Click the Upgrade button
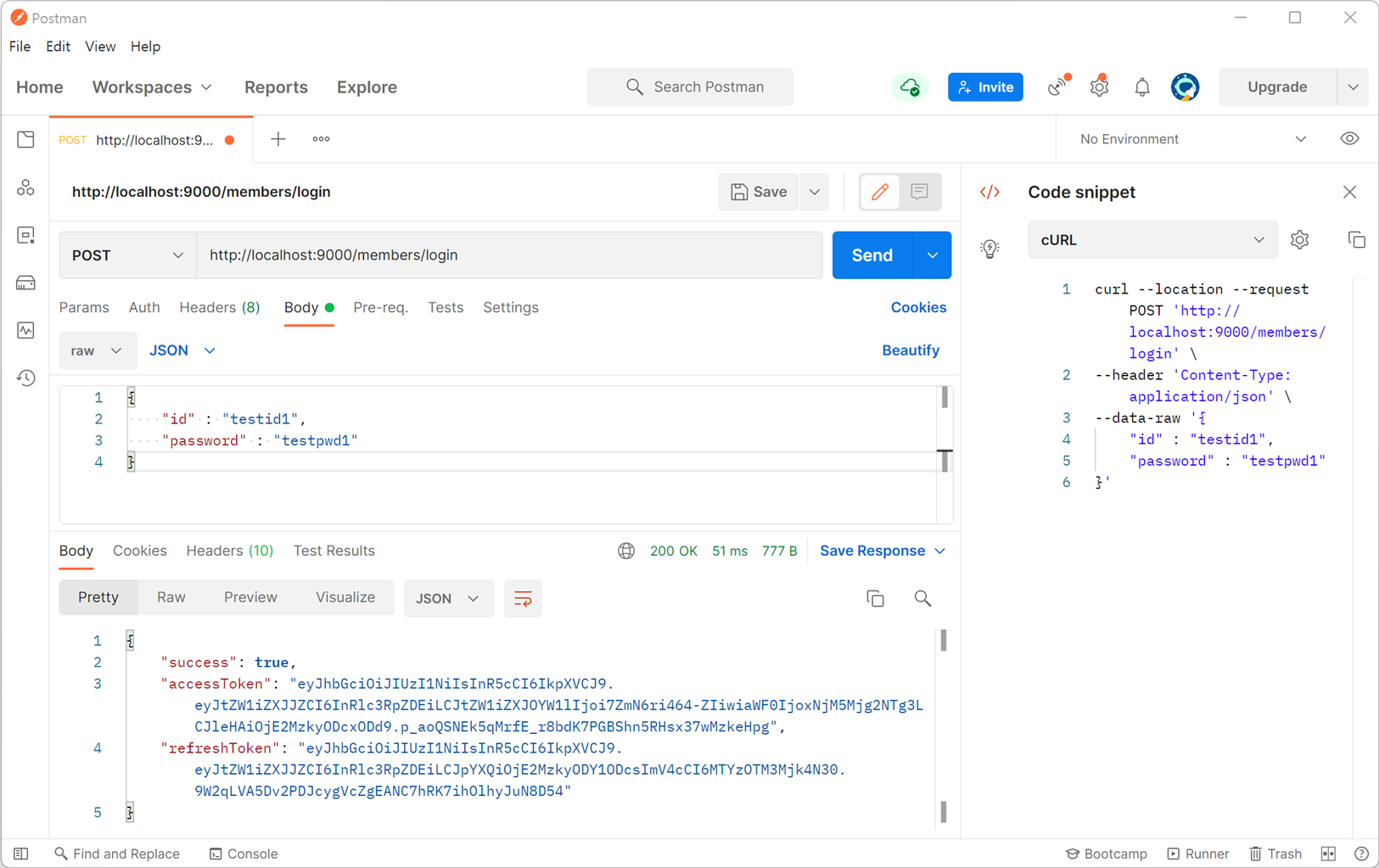 coord(1277,87)
